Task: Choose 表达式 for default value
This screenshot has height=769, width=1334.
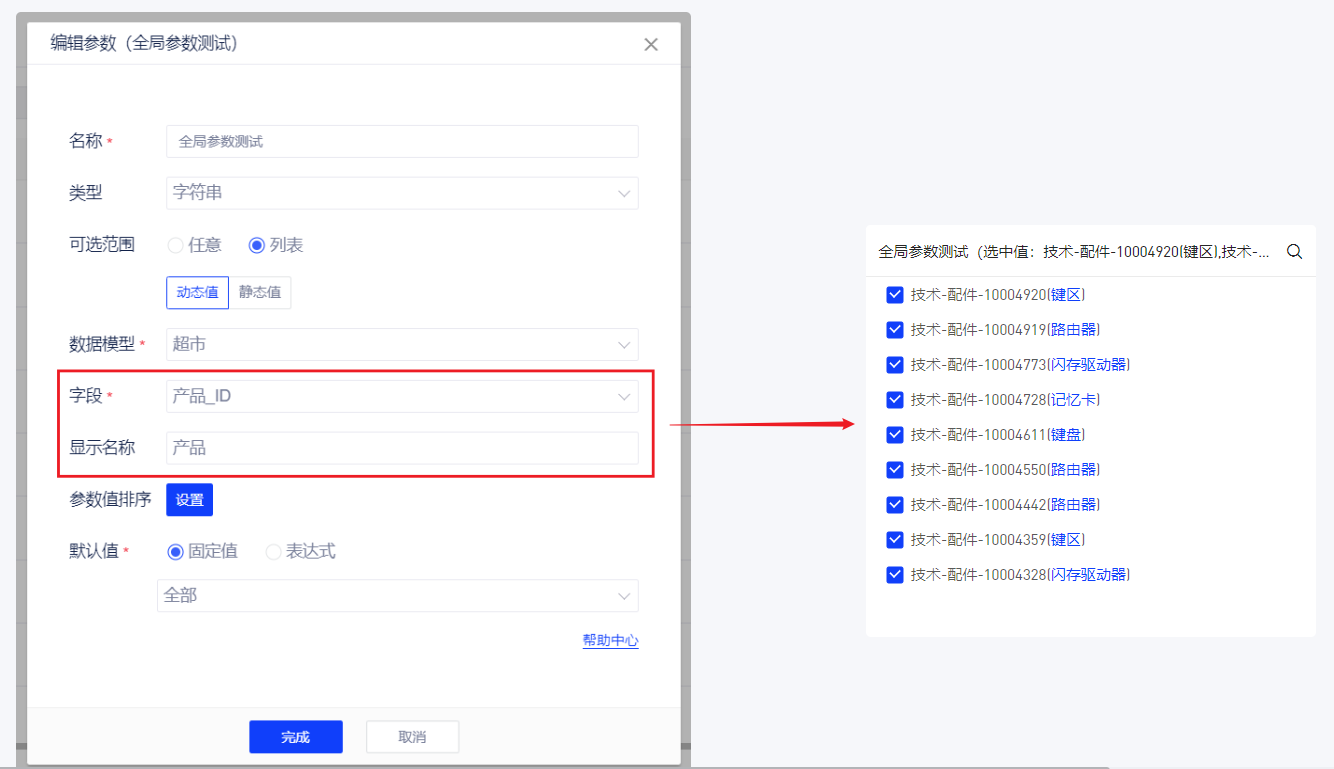Action: click(x=273, y=551)
